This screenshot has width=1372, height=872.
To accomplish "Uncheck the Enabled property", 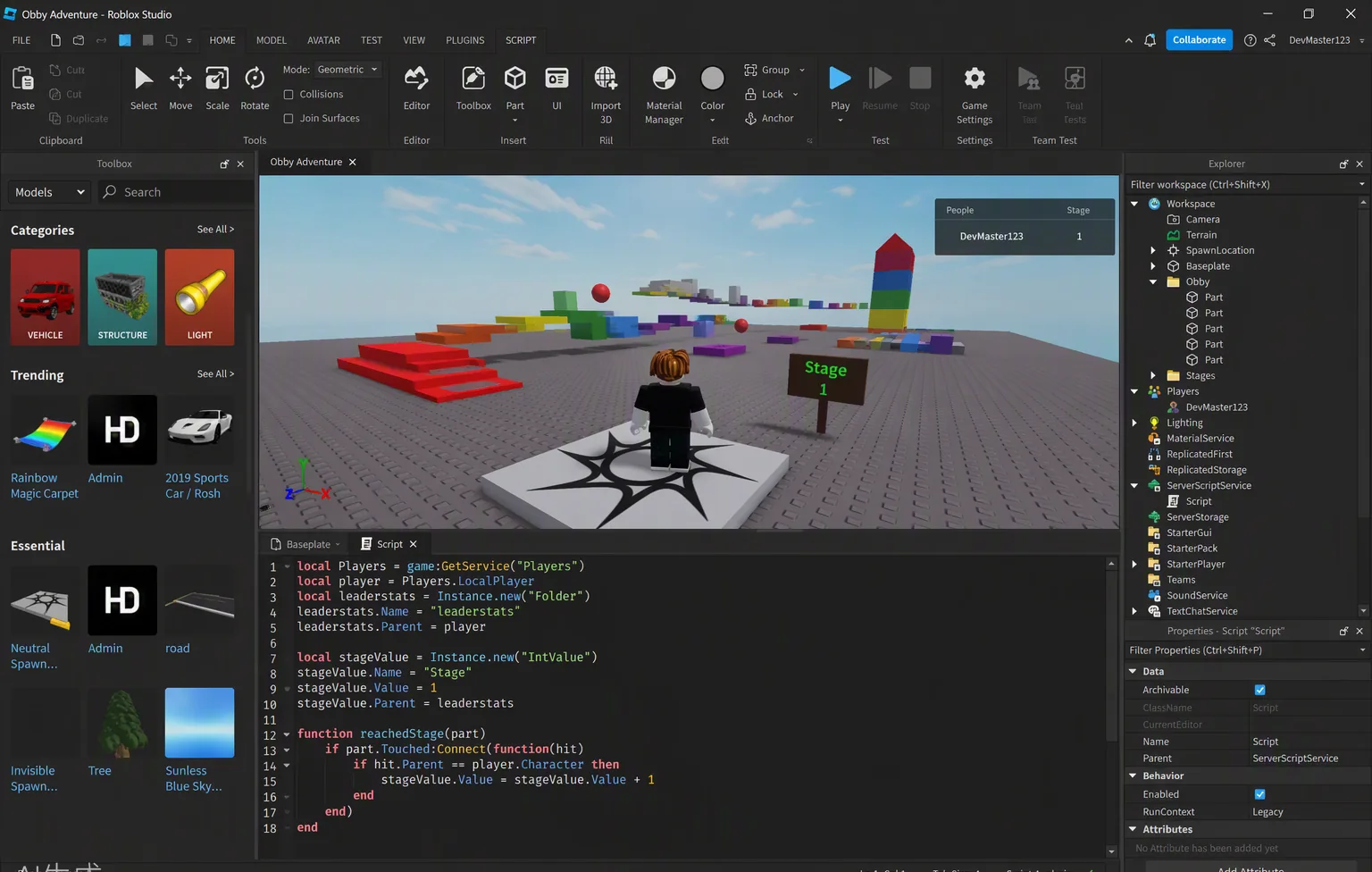I will [x=1259, y=794].
